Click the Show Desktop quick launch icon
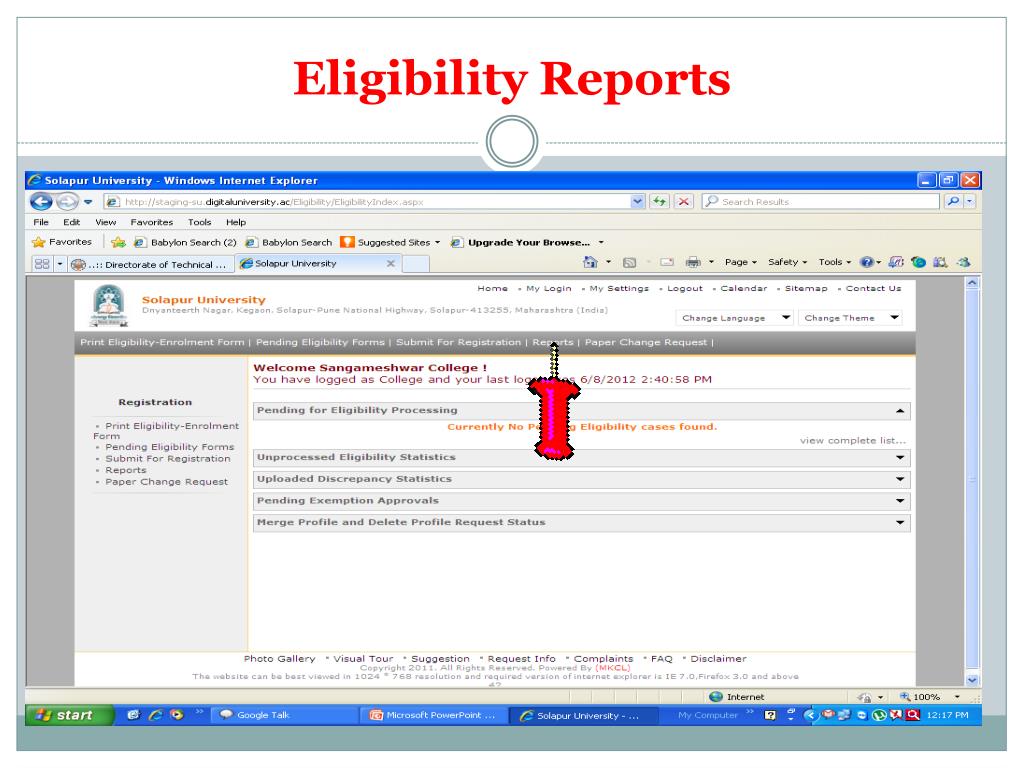The image size is (1024, 768). (x=133, y=715)
